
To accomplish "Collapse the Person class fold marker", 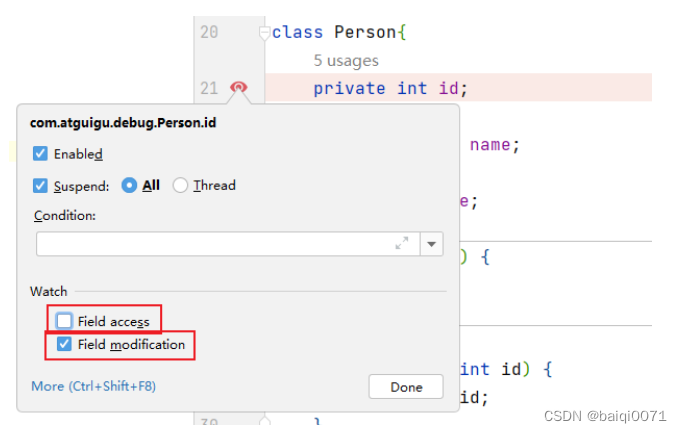I will [x=264, y=33].
